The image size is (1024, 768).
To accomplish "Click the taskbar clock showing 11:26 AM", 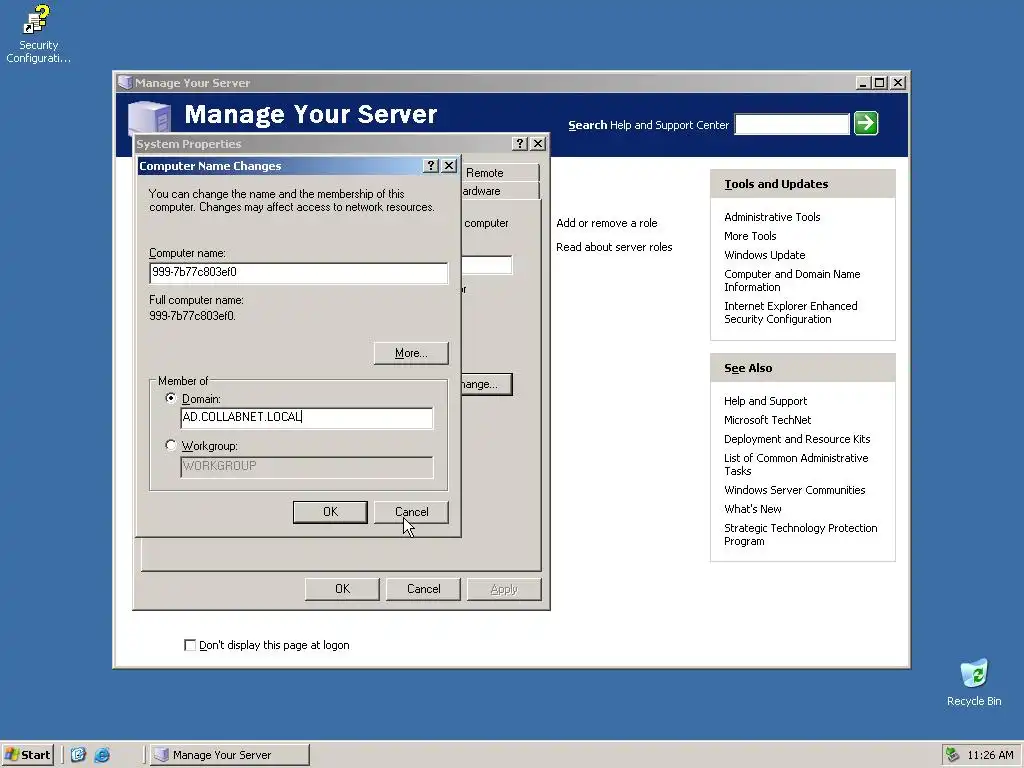I will 990,755.
